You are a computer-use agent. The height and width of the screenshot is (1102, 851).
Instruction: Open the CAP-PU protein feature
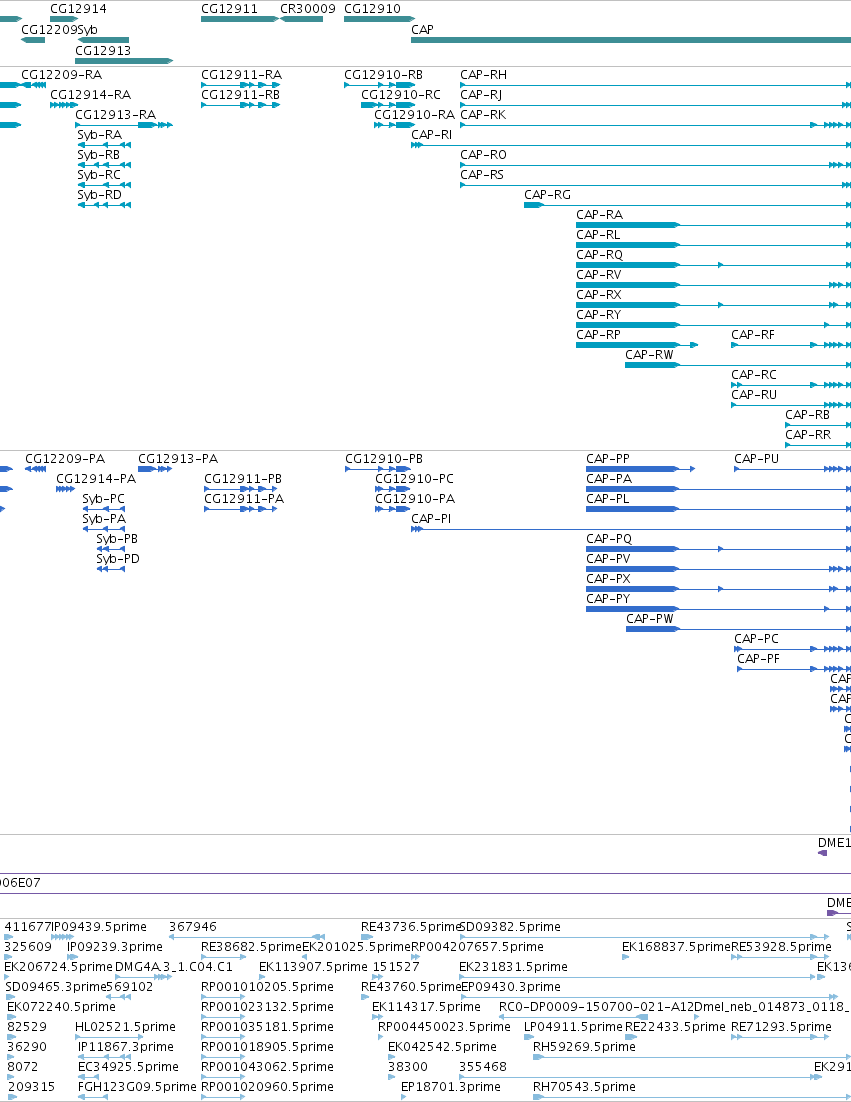pos(757,459)
